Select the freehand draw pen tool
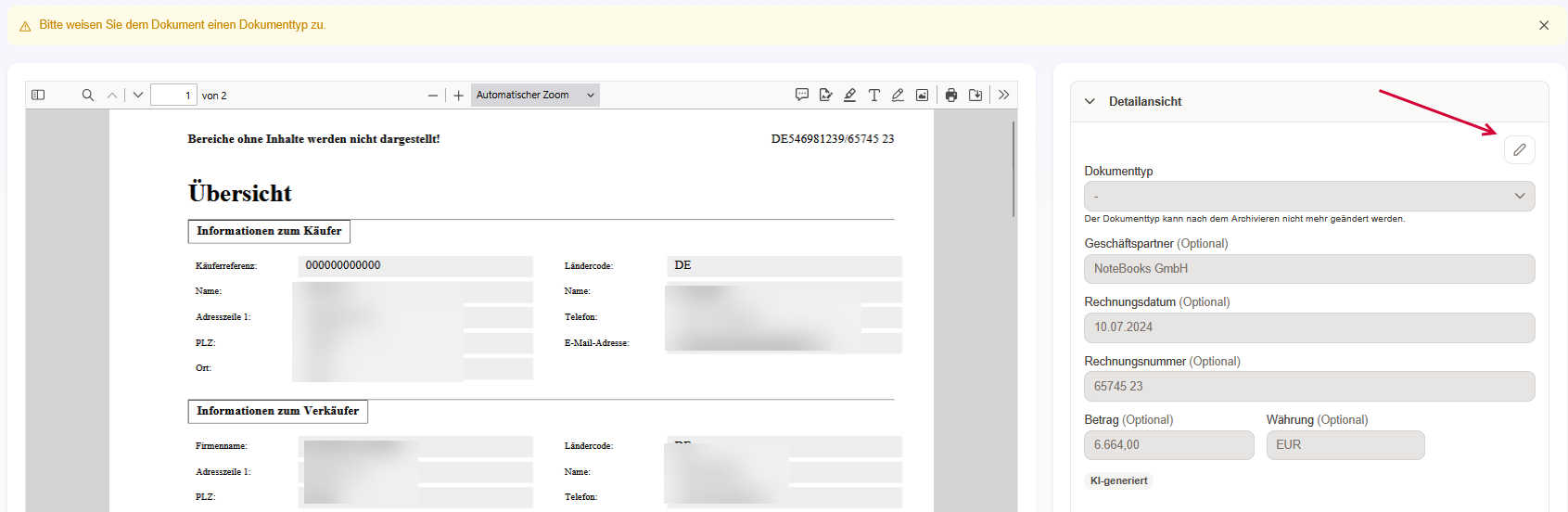Screen dimensions: 1568x512 (x=898, y=95)
